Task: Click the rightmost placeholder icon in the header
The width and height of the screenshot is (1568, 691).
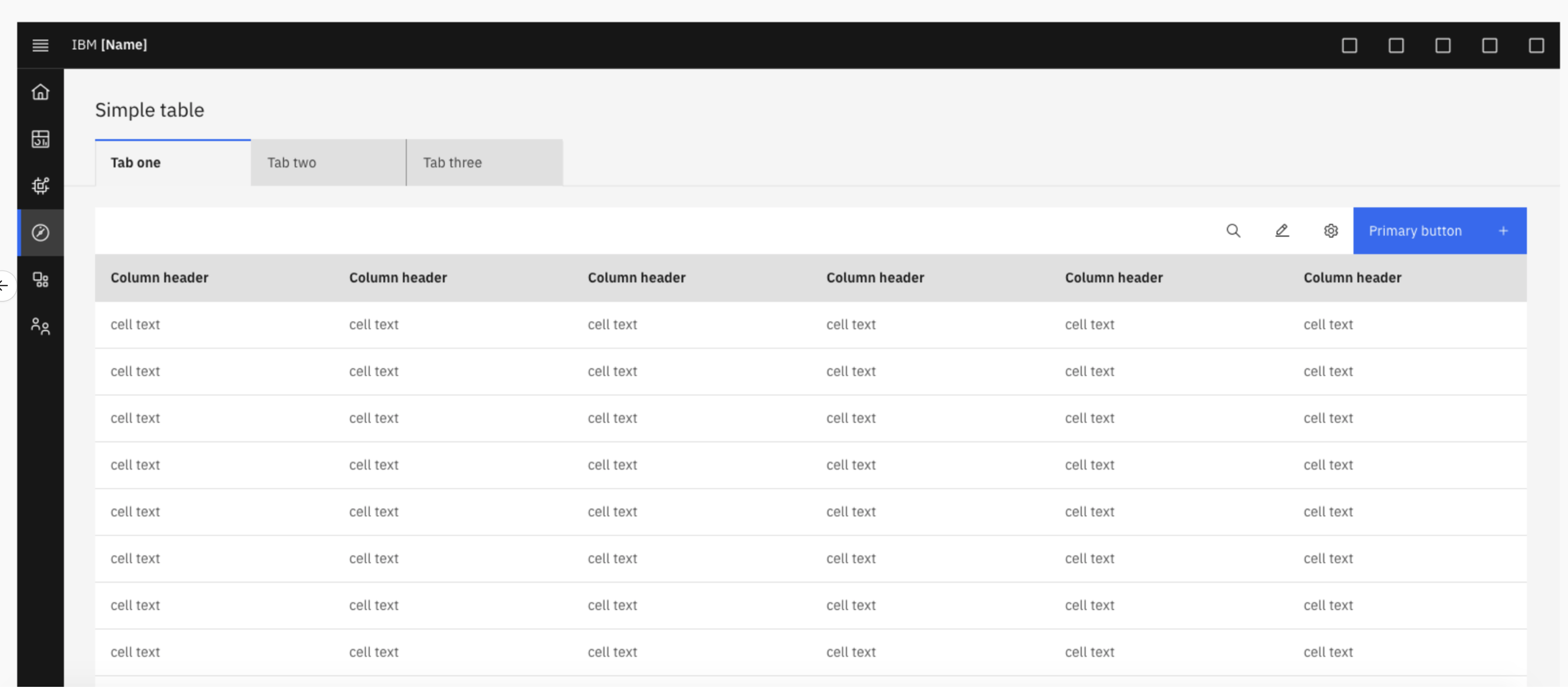Action: (1536, 45)
